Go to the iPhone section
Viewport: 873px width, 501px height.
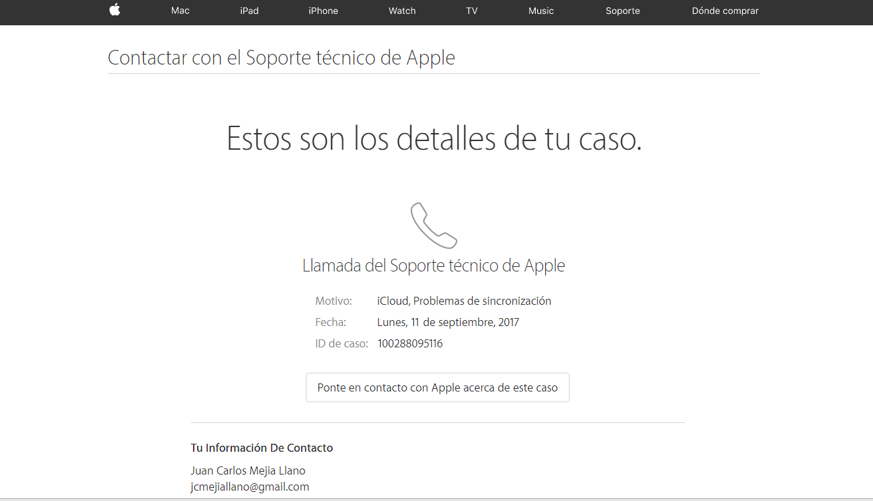(323, 11)
